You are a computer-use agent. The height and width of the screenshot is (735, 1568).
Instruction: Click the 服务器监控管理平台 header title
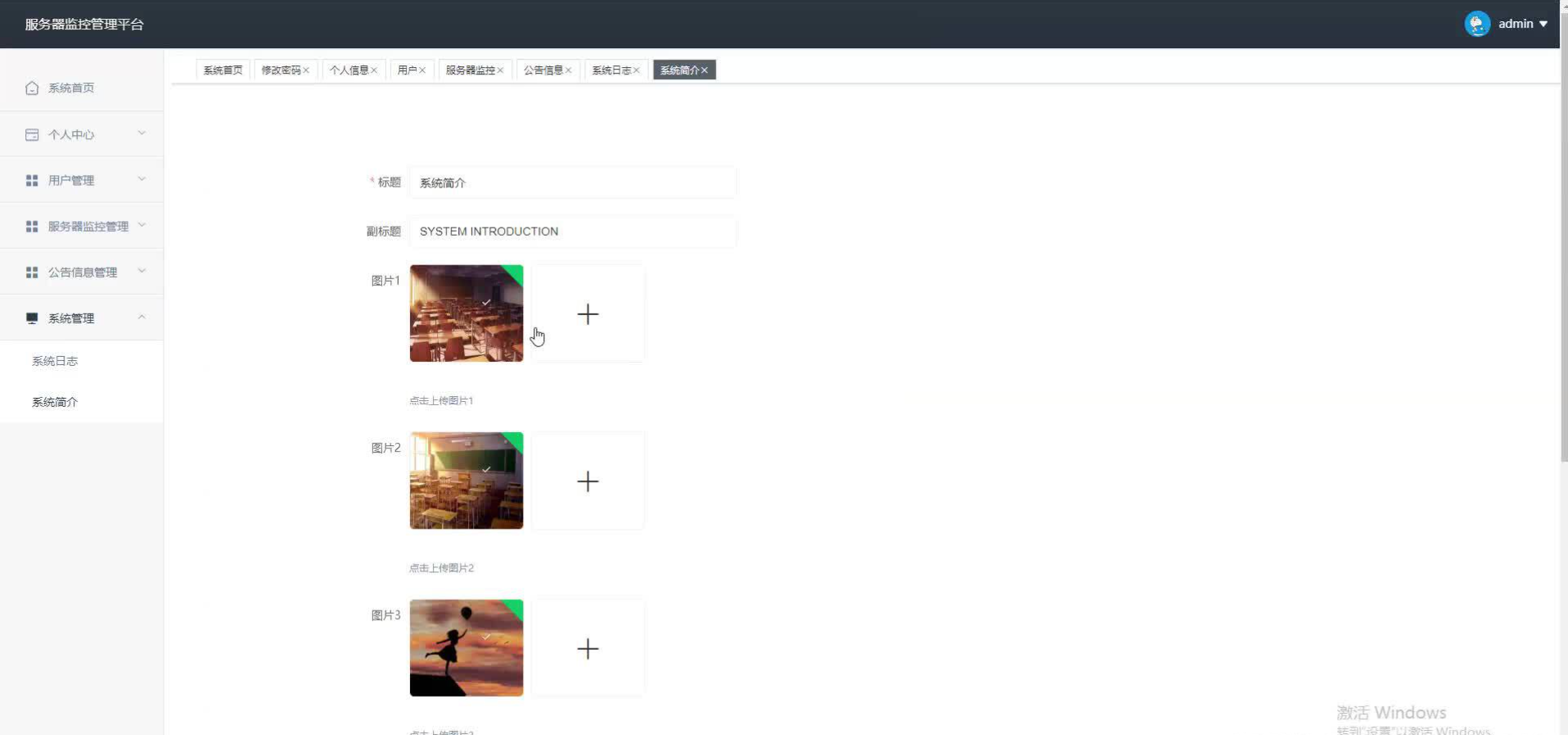[x=84, y=25]
